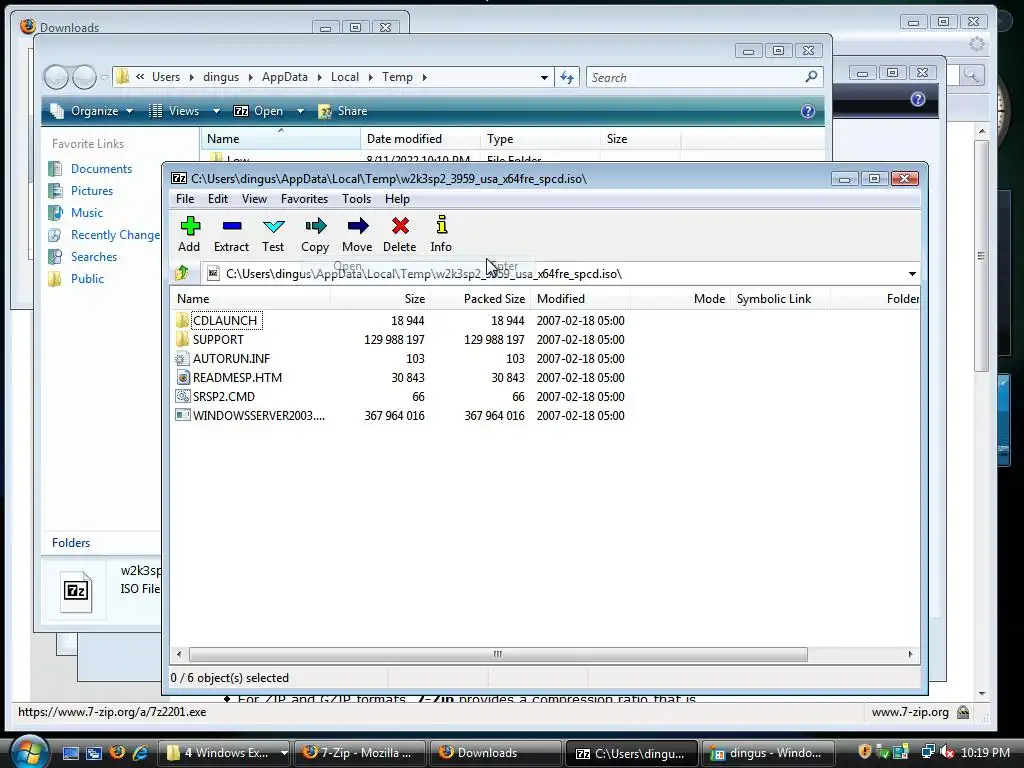Click the red Delete toolbar icon
1024x768 pixels.
(x=400, y=234)
